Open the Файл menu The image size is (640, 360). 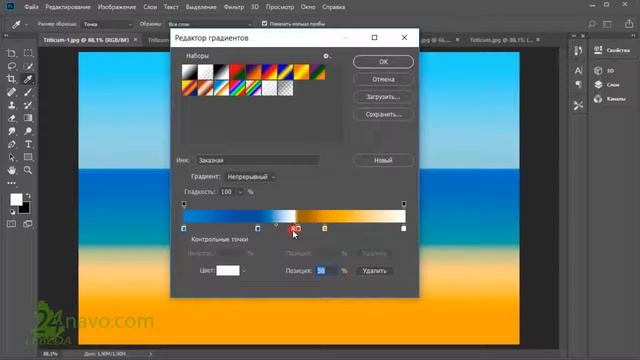[31, 7]
